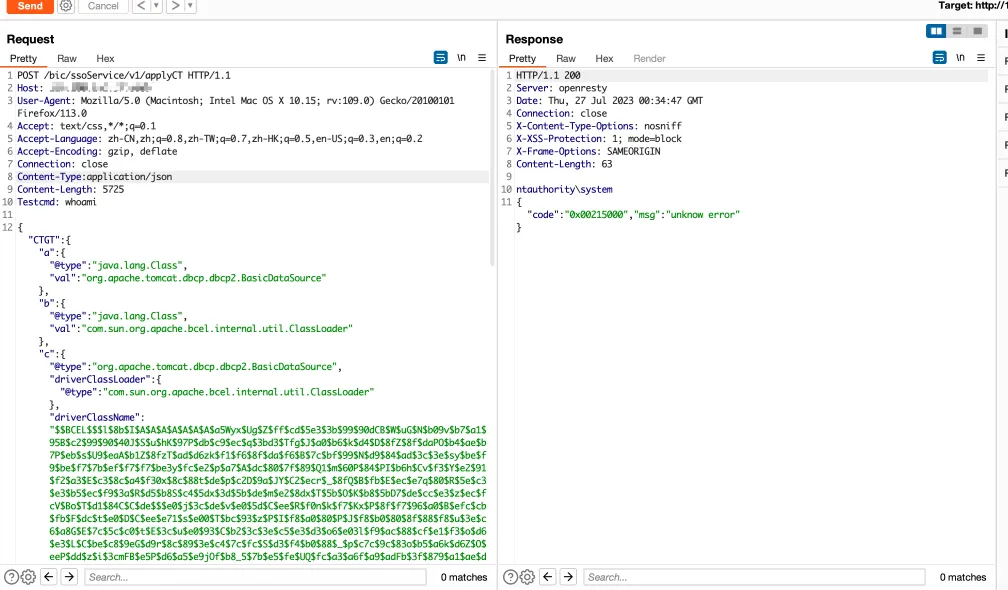Click the Content-Length: 63 response header
Screen dimensions: 1008x590
point(564,164)
